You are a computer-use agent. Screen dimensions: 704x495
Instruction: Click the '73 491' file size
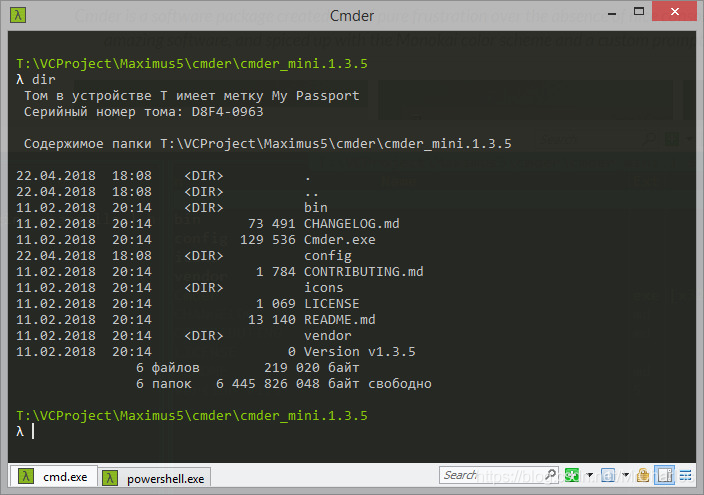(x=272, y=224)
